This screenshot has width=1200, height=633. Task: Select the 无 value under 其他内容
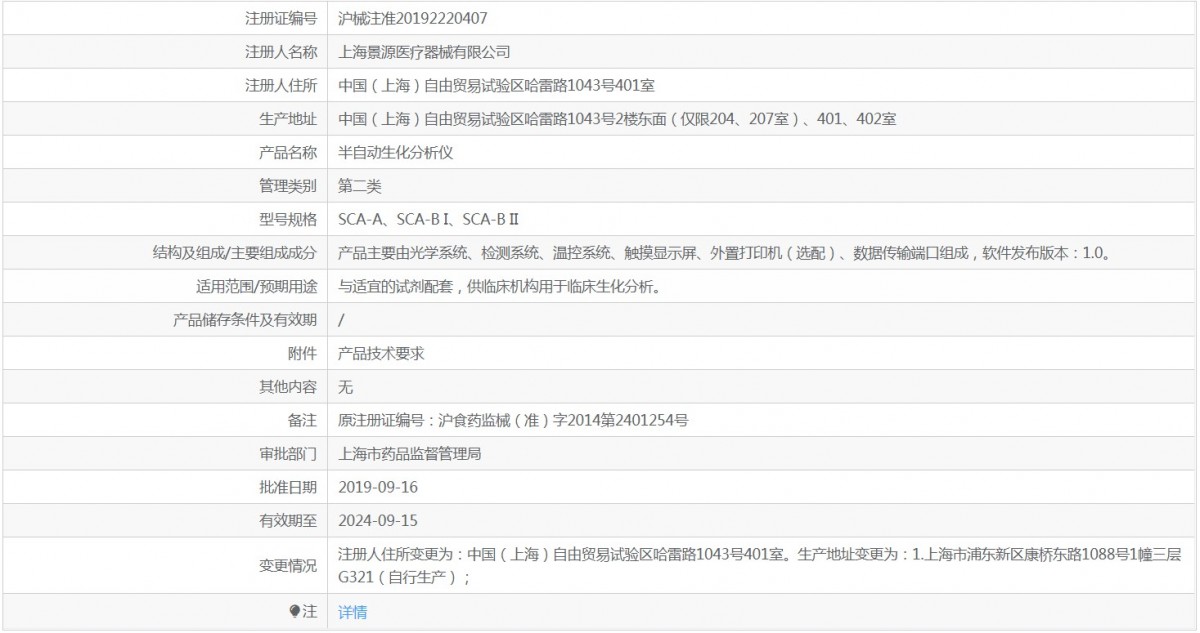point(345,387)
